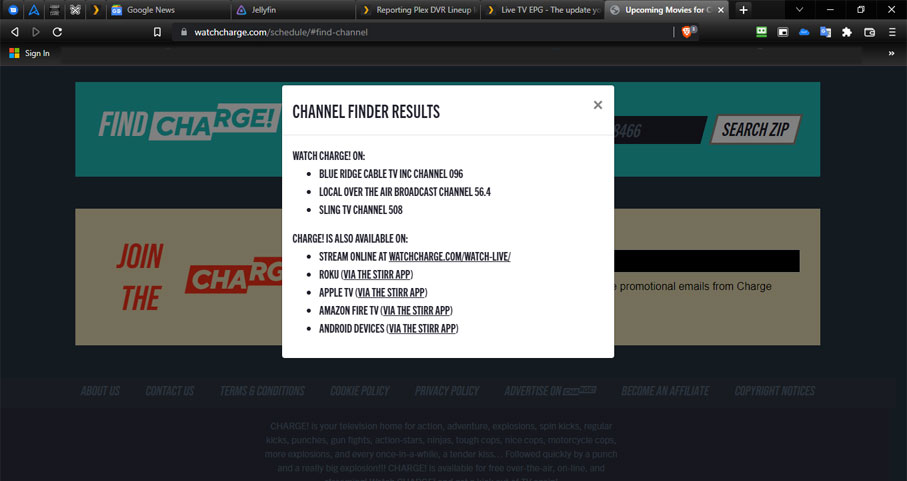Reload the current page
Viewport: 907px width, 481px height.
pyautogui.click(x=57, y=32)
